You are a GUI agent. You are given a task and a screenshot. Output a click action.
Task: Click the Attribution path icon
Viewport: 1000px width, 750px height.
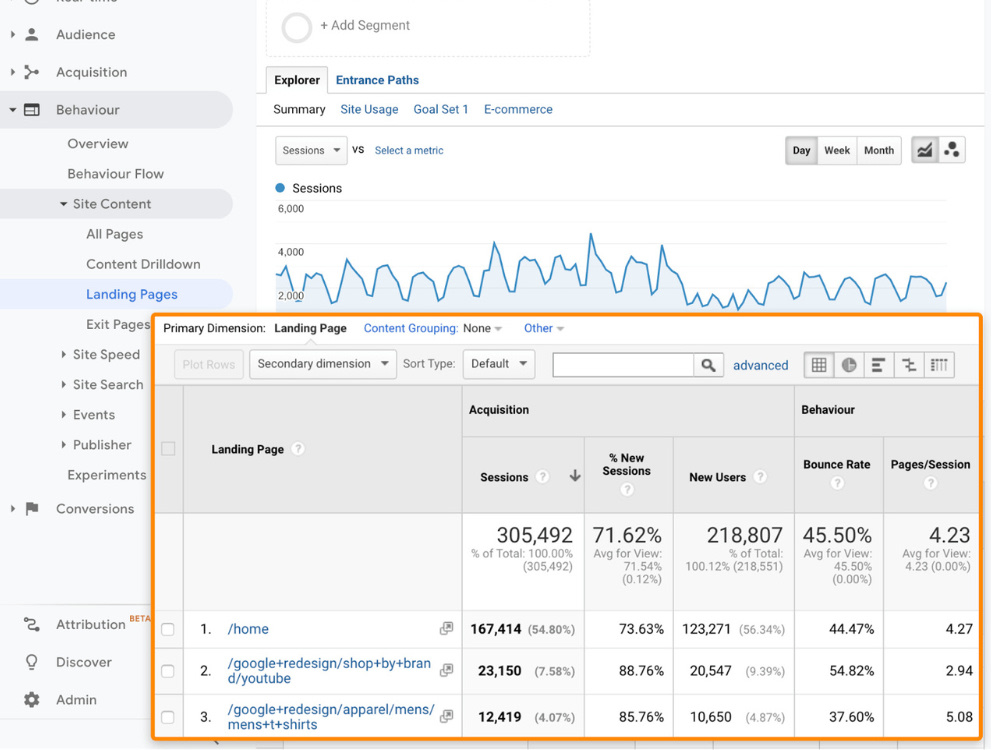(31, 624)
